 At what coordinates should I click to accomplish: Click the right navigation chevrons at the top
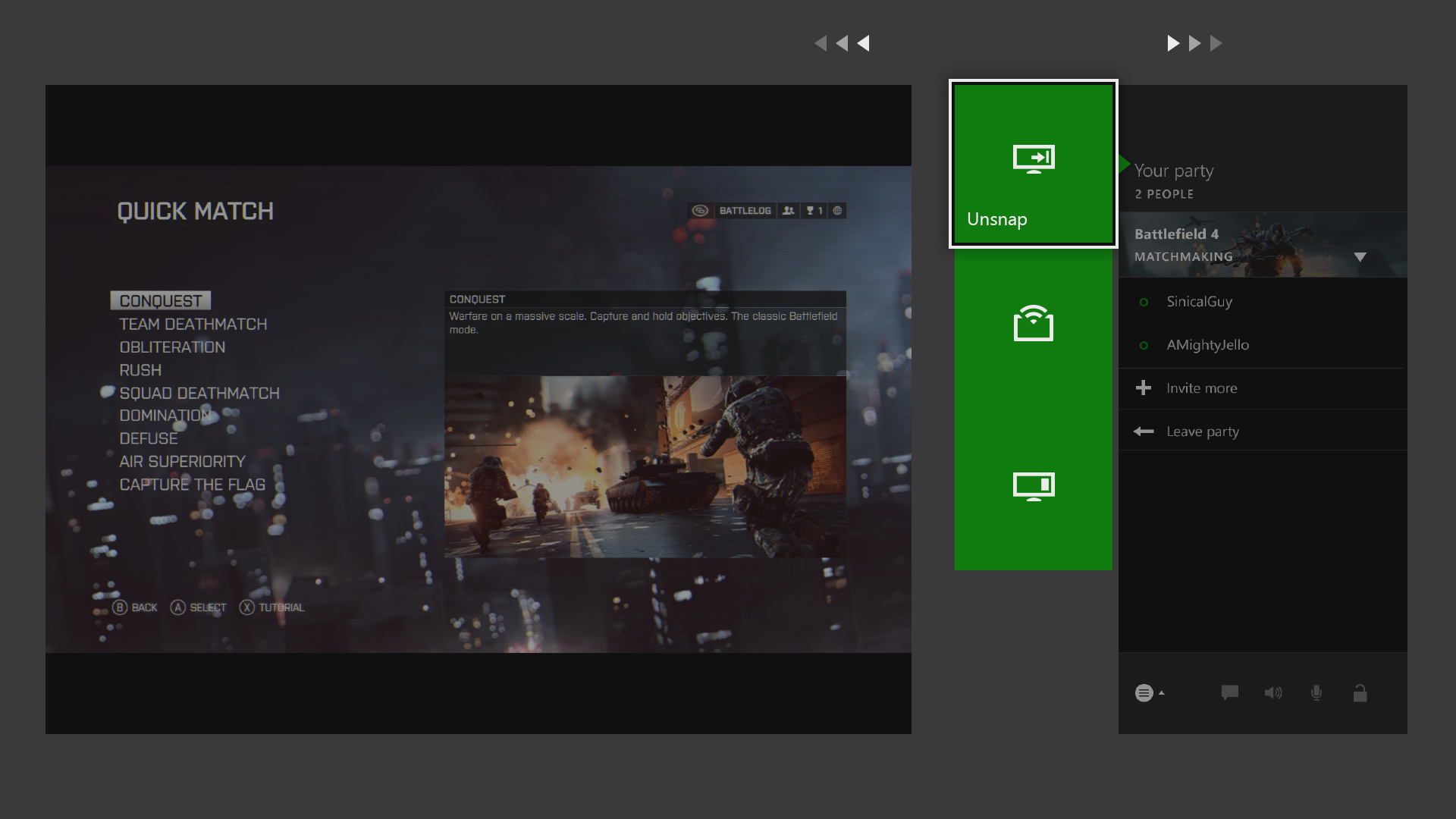click(x=1194, y=43)
